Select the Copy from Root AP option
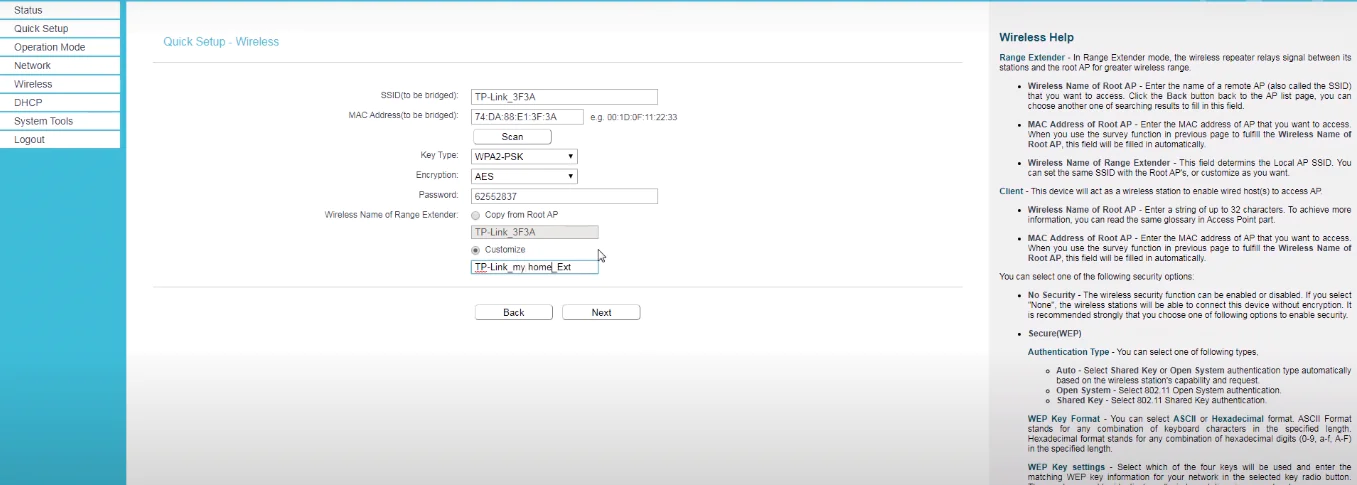1357x485 pixels. (x=475, y=215)
